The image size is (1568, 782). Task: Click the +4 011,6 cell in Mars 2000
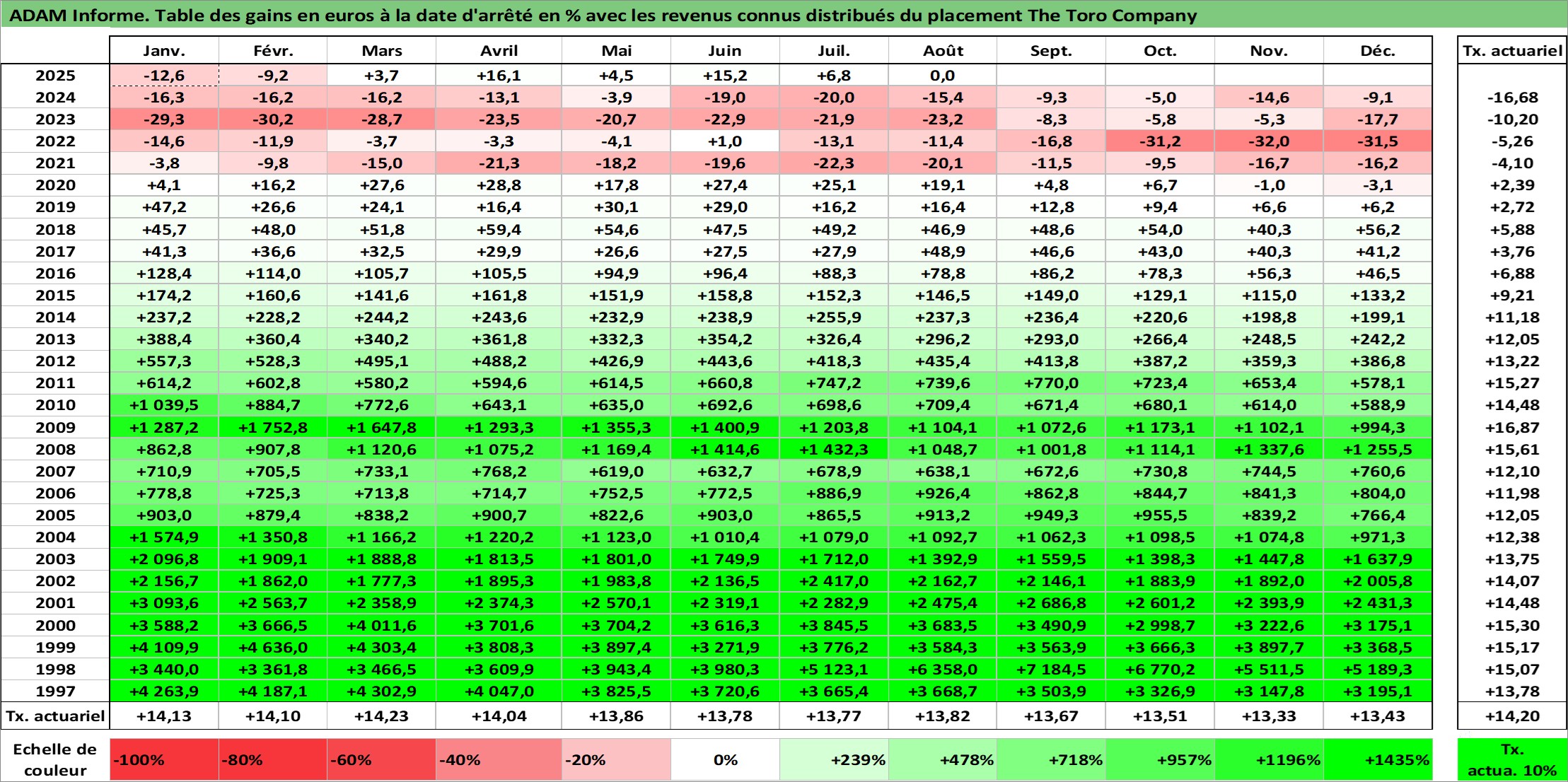coord(382,625)
